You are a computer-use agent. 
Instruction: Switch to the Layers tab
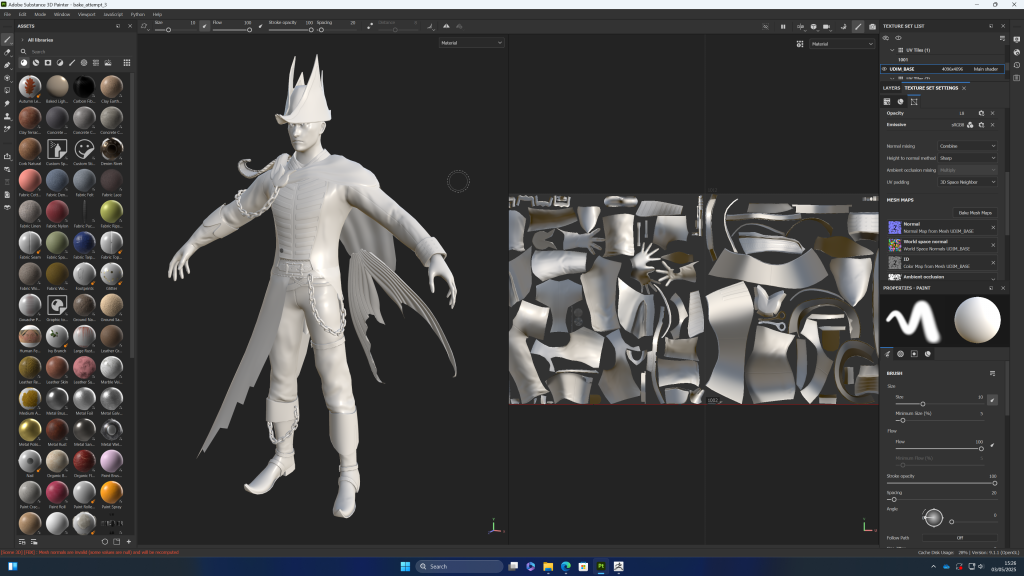click(890, 88)
